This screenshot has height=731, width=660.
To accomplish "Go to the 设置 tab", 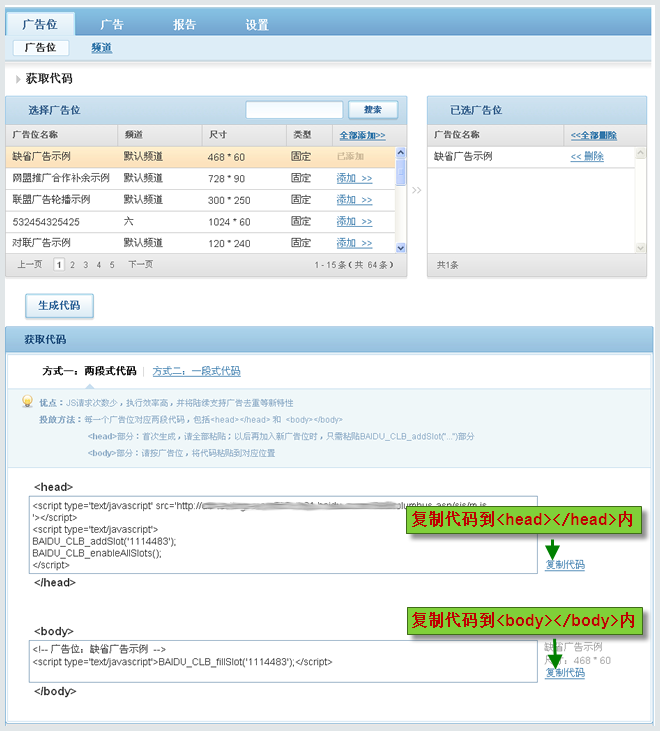I will [257, 24].
